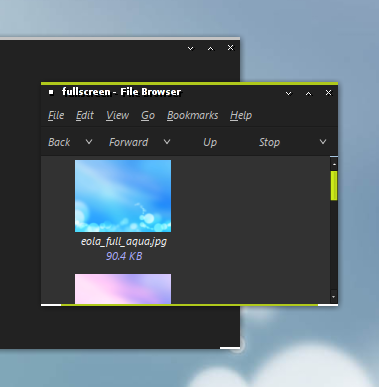Click the scrollbar down arrow
This screenshot has height=387, width=379.
334,296
